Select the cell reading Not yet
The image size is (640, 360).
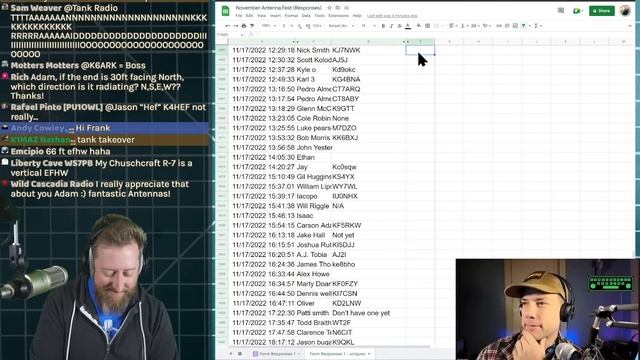(x=369, y=235)
